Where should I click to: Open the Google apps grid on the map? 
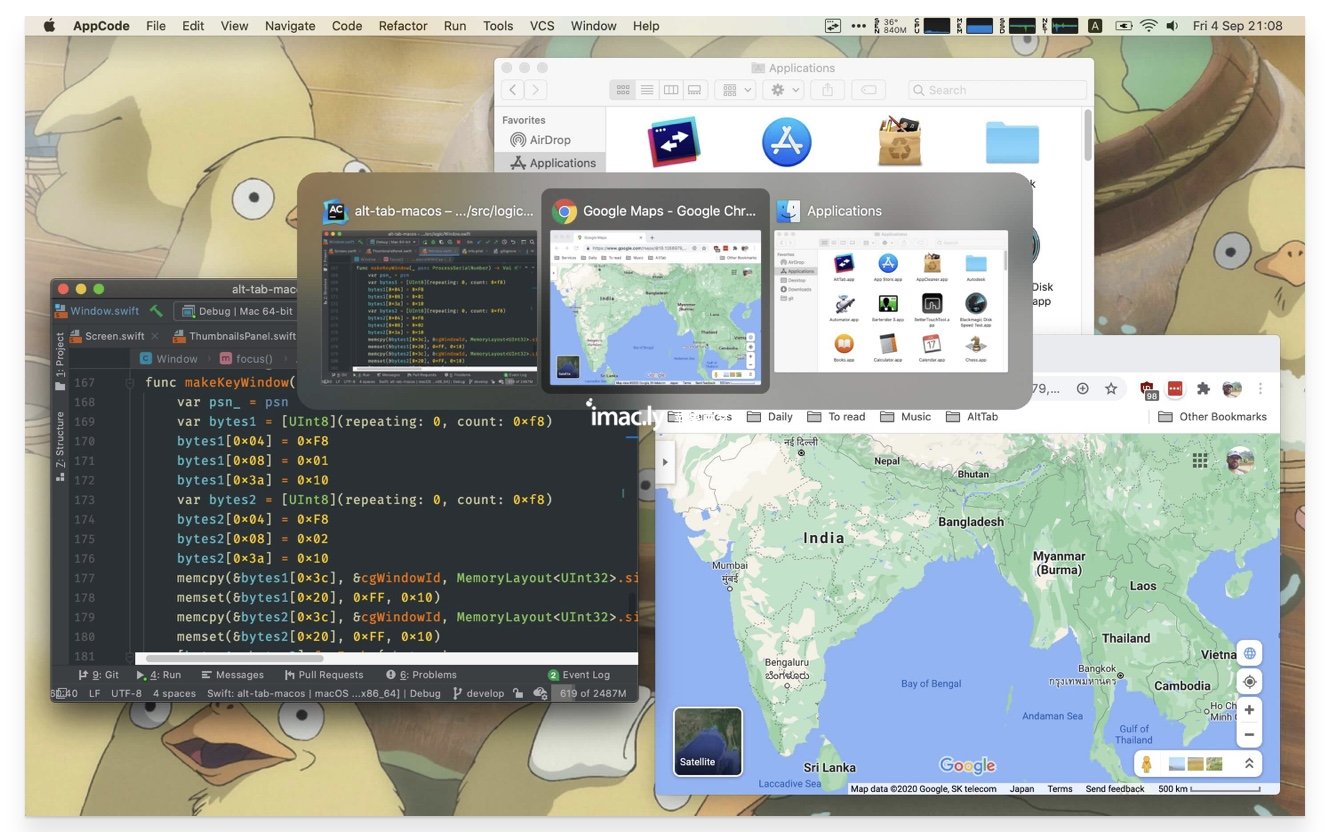tap(1200, 460)
